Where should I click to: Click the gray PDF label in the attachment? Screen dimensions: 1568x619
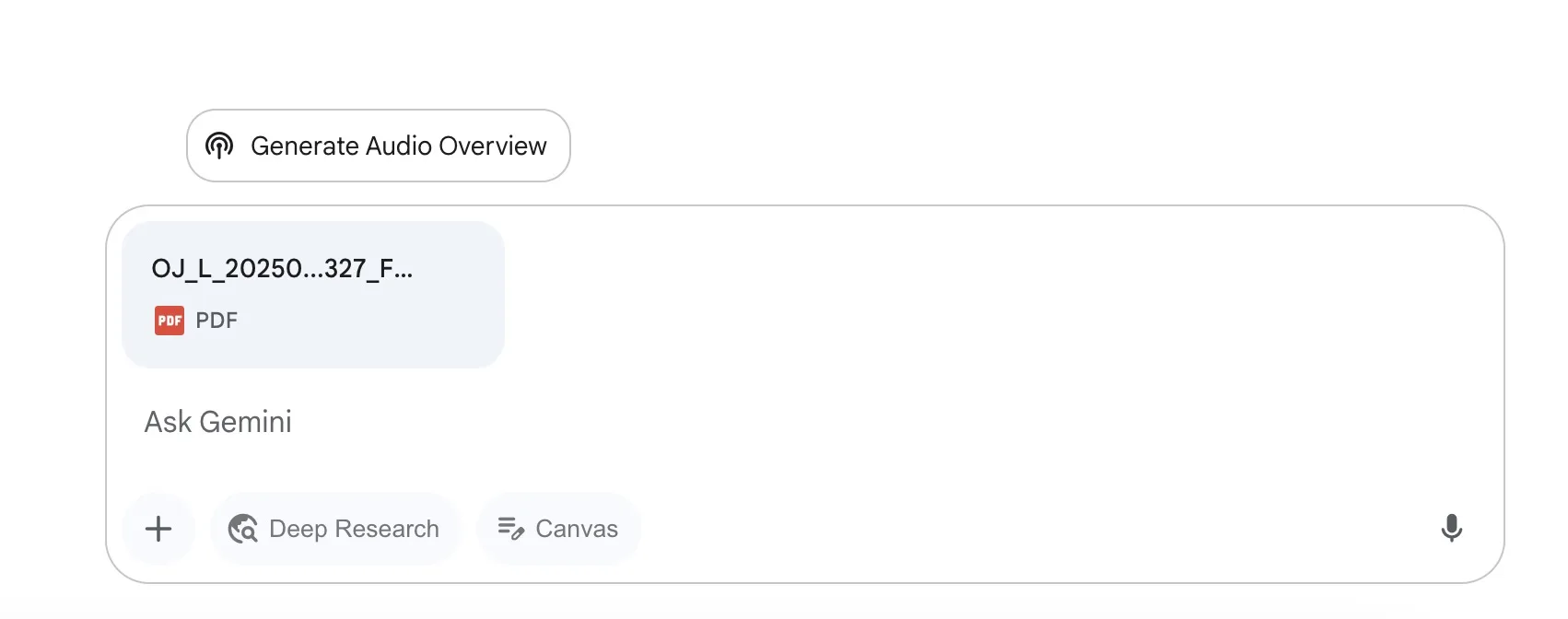(216, 321)
